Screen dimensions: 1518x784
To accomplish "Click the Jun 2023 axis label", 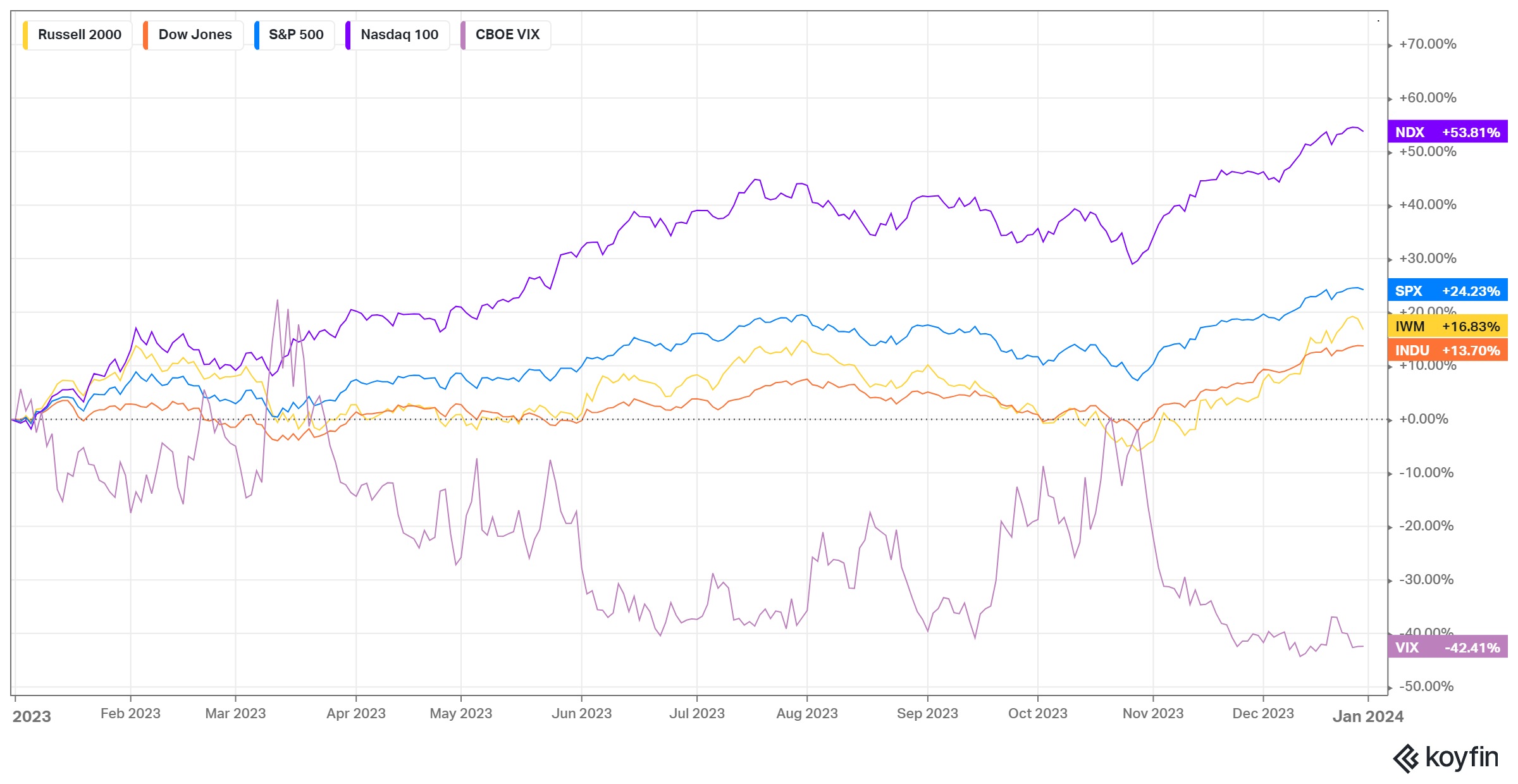I will point(581,714).
